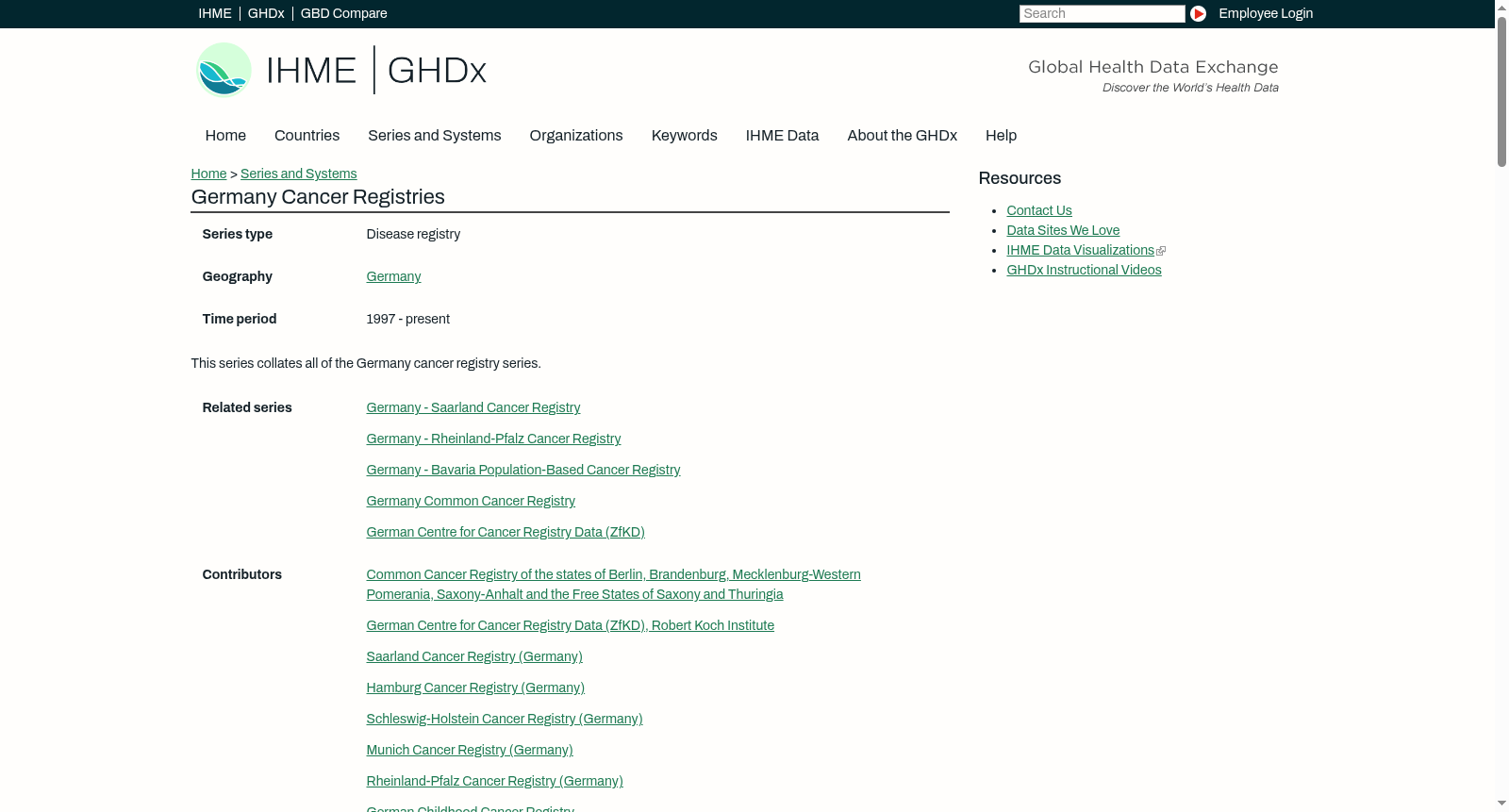Screen dimensions: 1509x812
Task: Click the scrollbar up arrow
Action: 1501,7
